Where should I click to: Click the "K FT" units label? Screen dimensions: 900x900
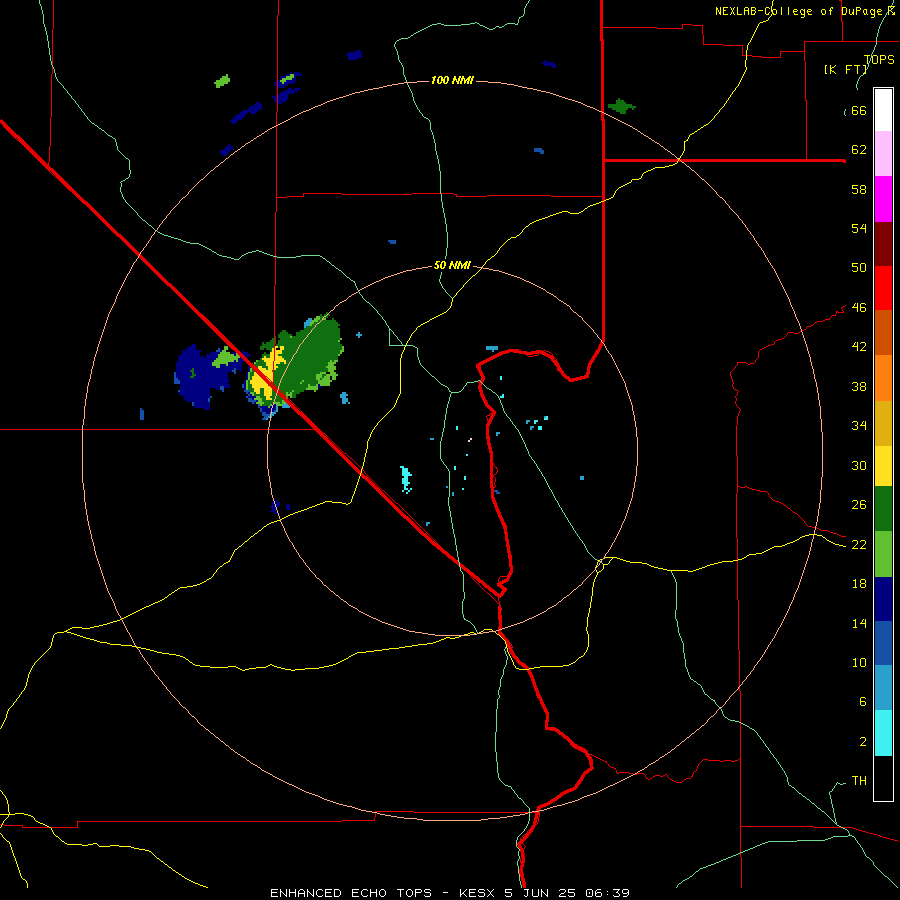click(846, 69)
